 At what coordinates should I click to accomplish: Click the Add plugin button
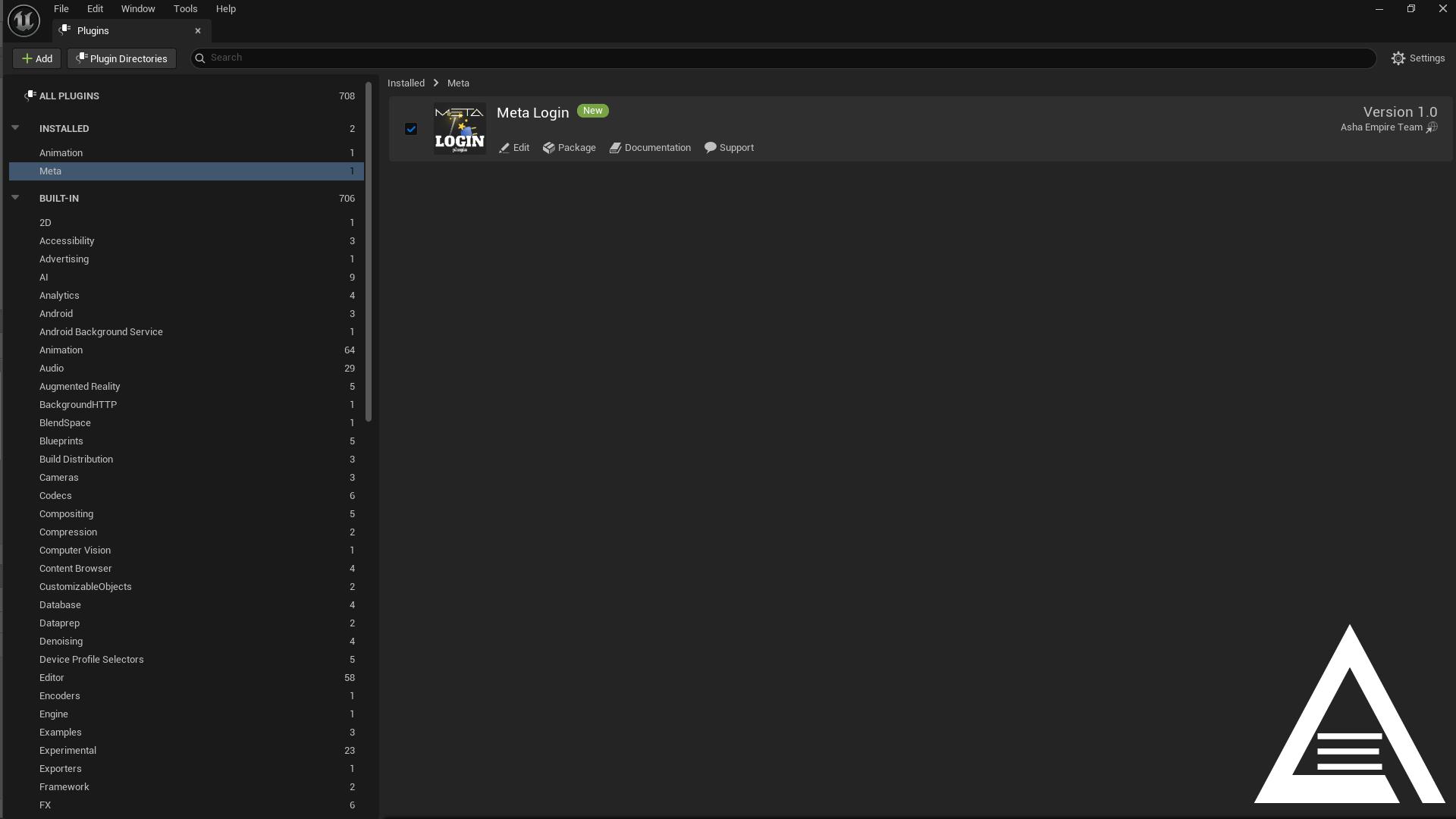pyautogui.click(x=36, y=58)
